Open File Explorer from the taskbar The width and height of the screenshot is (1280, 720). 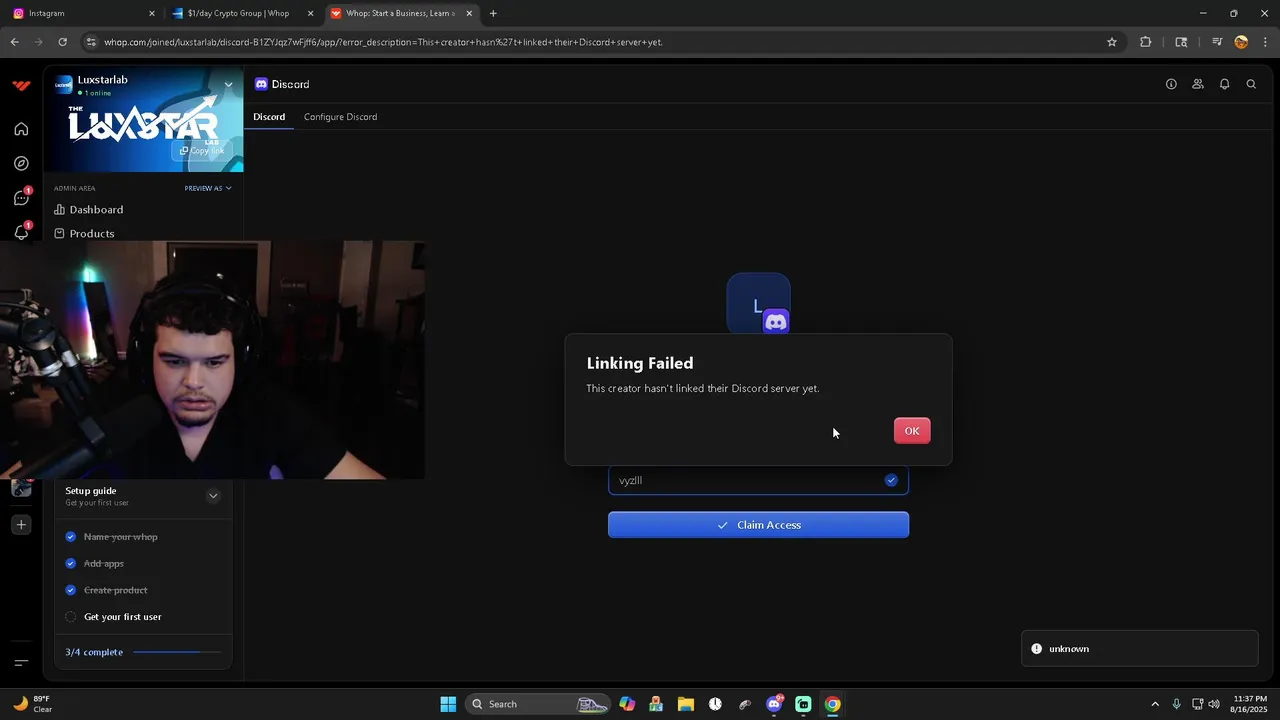[686, 704]
